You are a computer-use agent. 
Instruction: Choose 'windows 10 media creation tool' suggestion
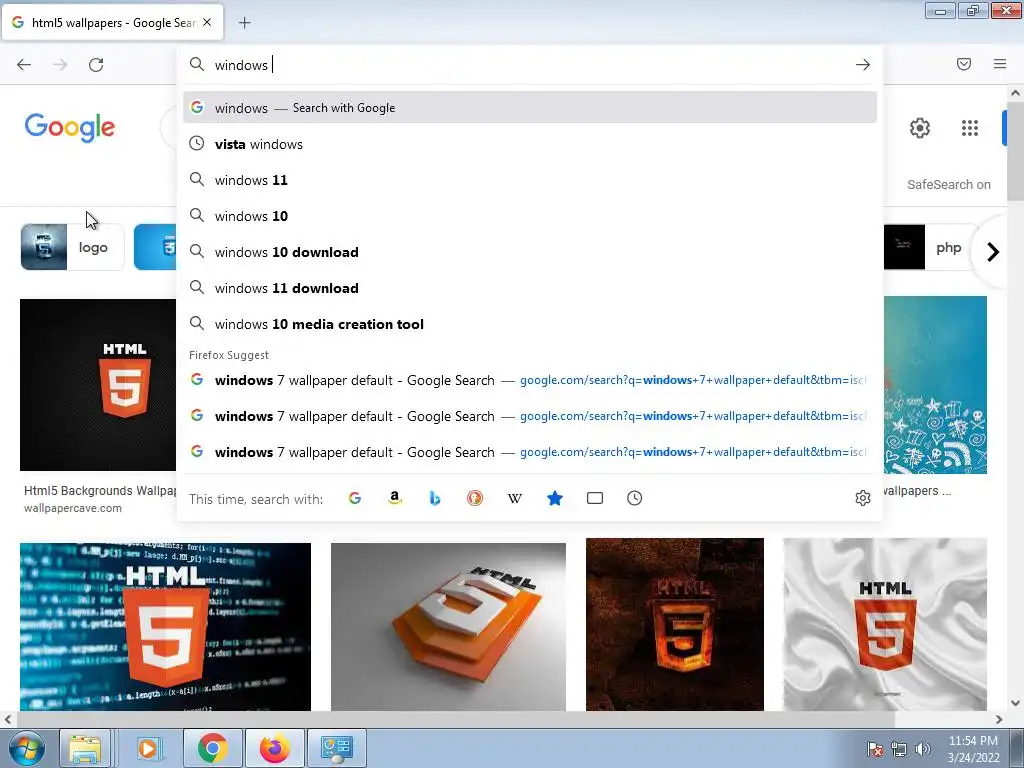530,324
